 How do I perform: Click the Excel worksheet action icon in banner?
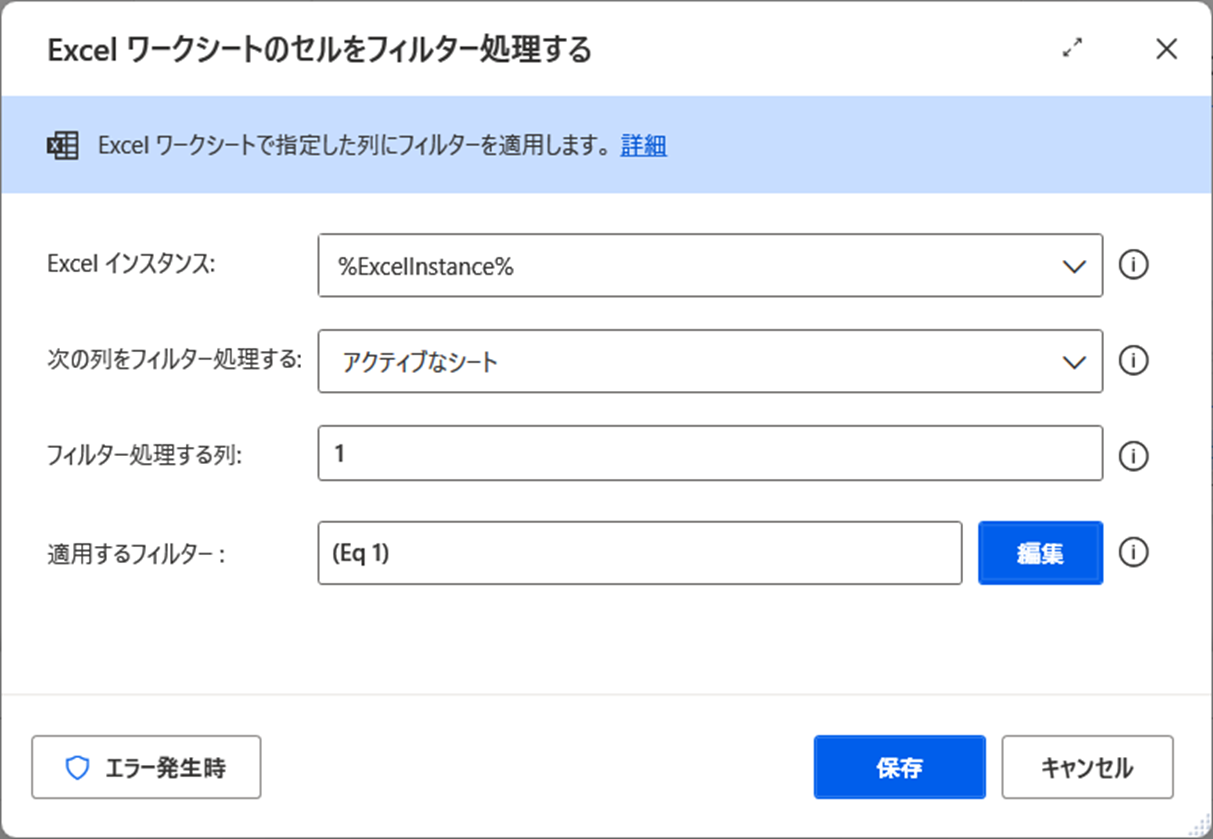[x=60, y=145]
